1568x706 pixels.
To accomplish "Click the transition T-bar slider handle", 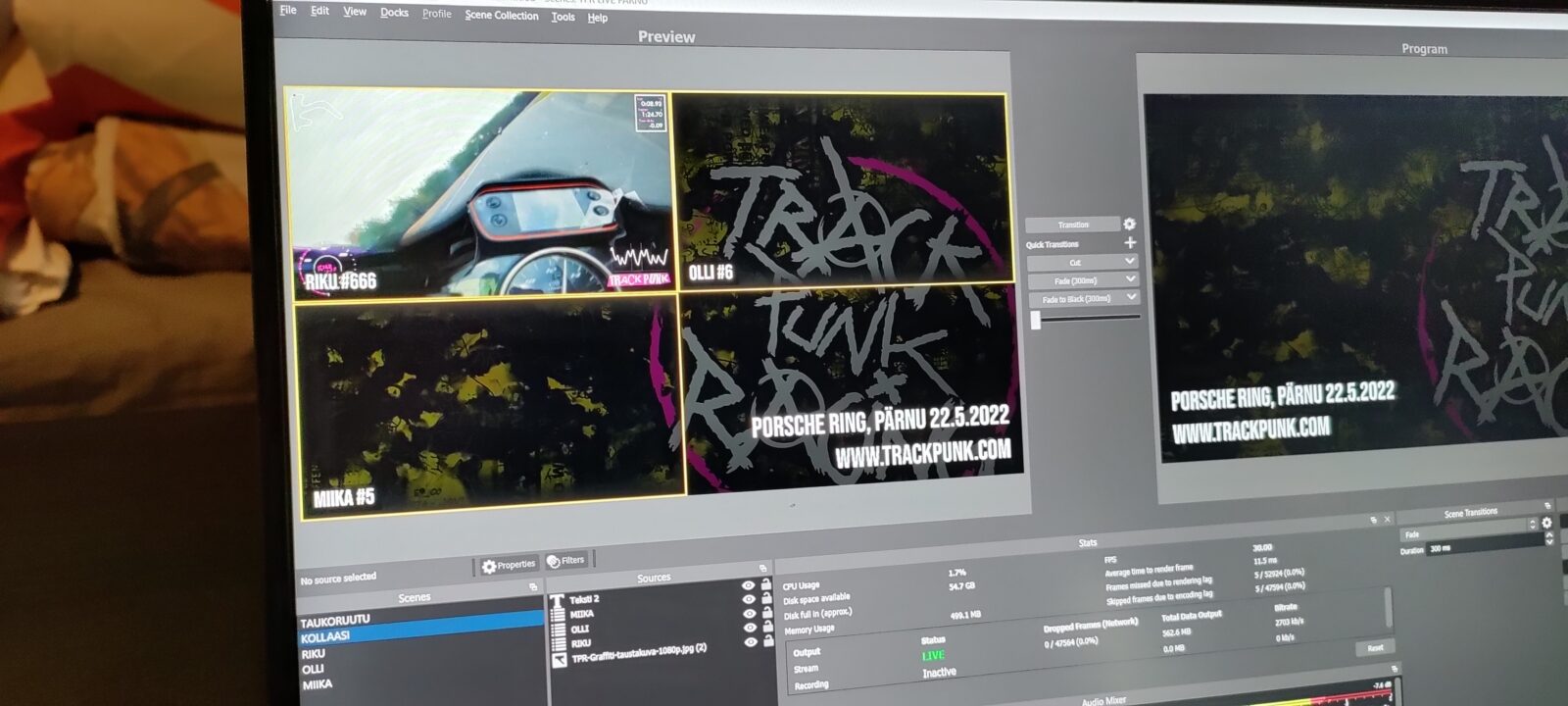I will (1036, 320).
